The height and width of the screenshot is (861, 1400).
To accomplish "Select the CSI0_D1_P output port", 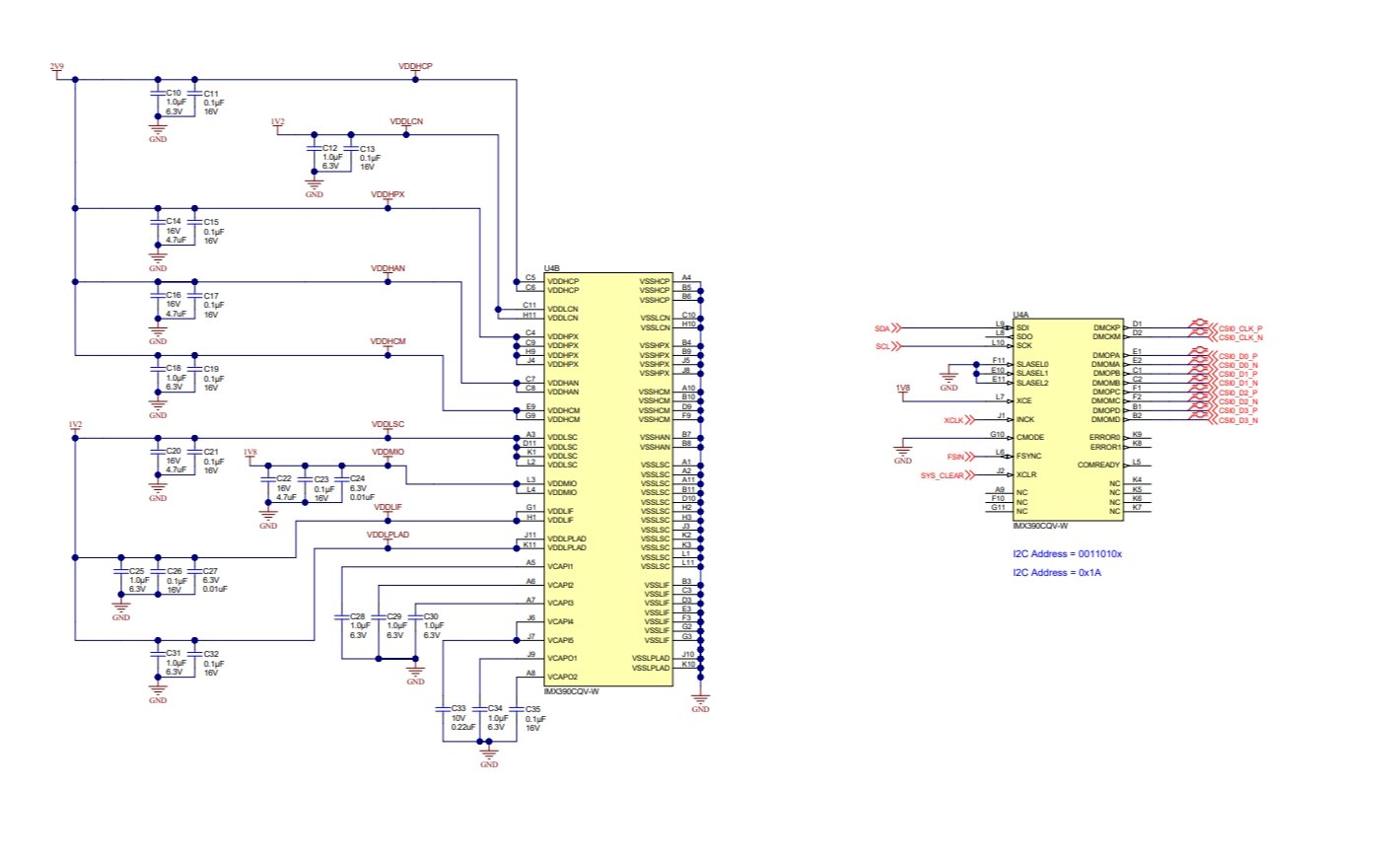I will click(1233, 374).
